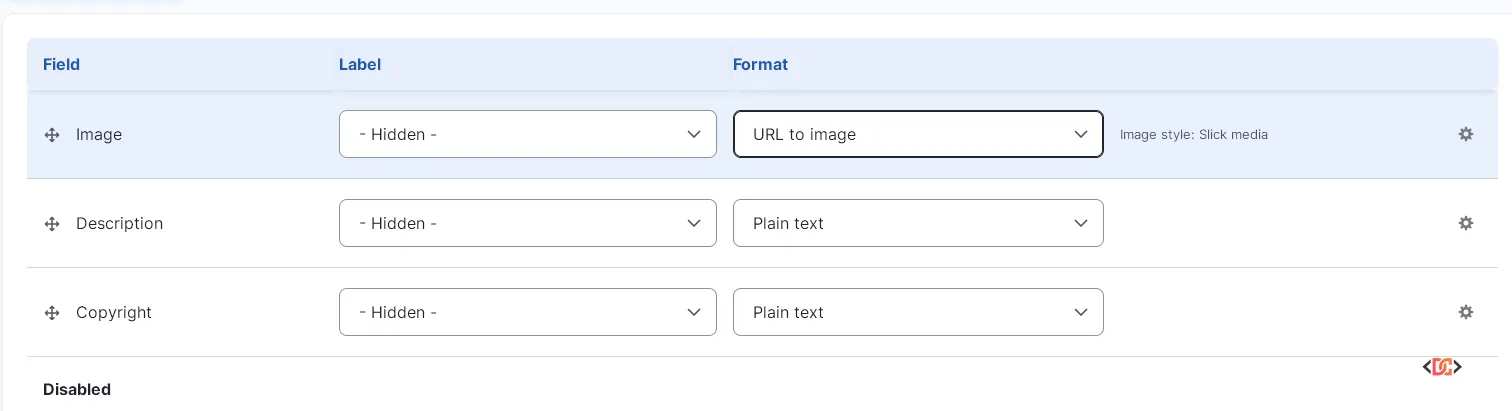The image size is (1512, 411).
Task: Click the Disabled section heading
Action: click(x=77, y=389)
